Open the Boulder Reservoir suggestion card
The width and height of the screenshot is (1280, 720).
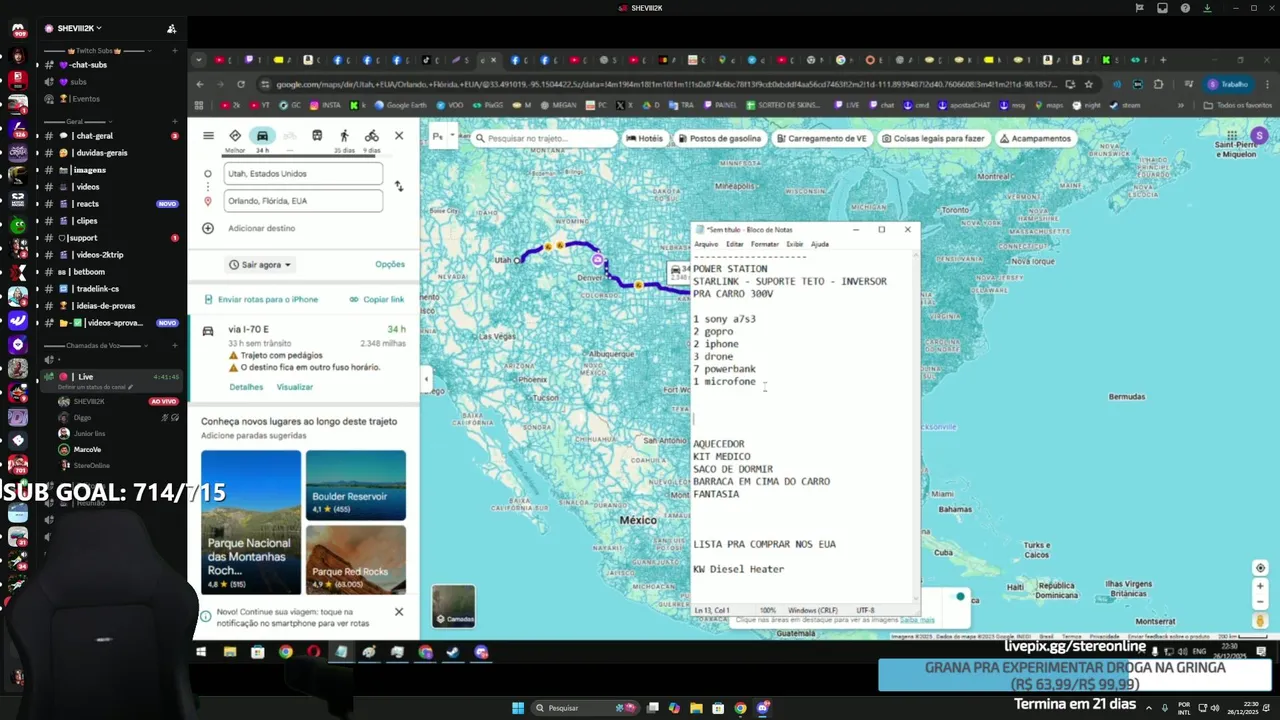click(356, 485)
